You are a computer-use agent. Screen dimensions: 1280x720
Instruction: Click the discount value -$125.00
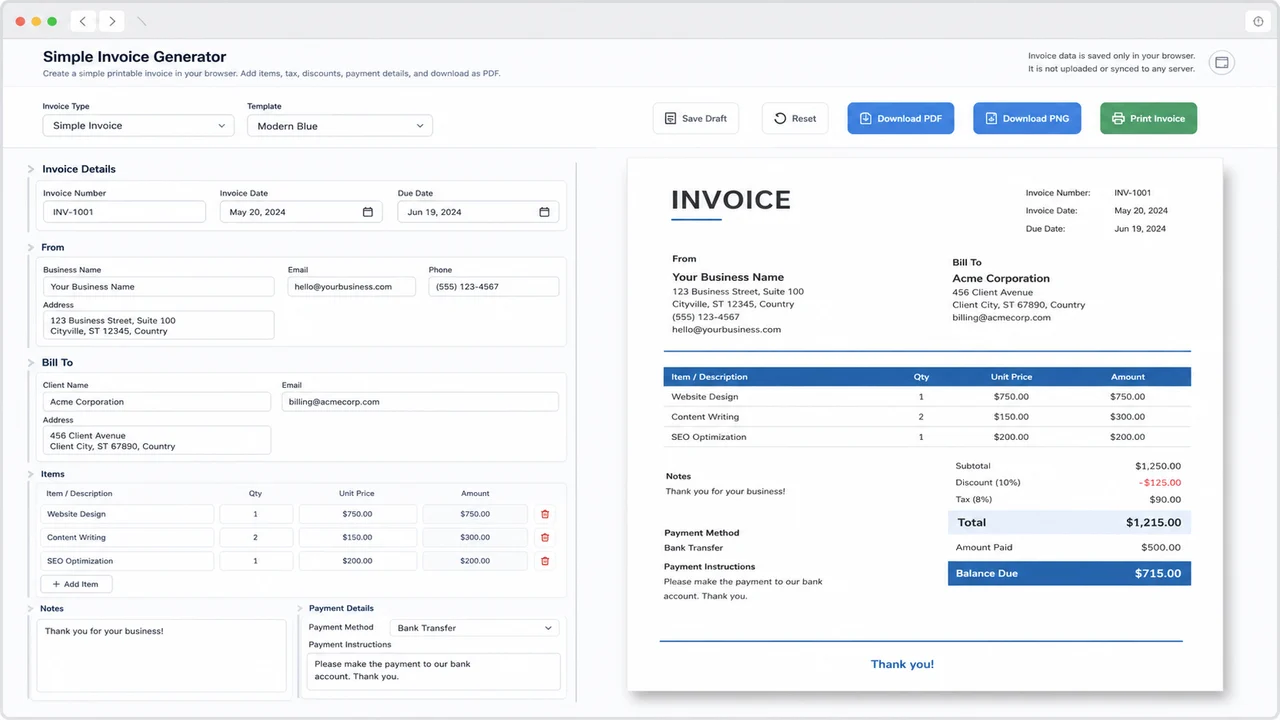[x=1159, y=483]
